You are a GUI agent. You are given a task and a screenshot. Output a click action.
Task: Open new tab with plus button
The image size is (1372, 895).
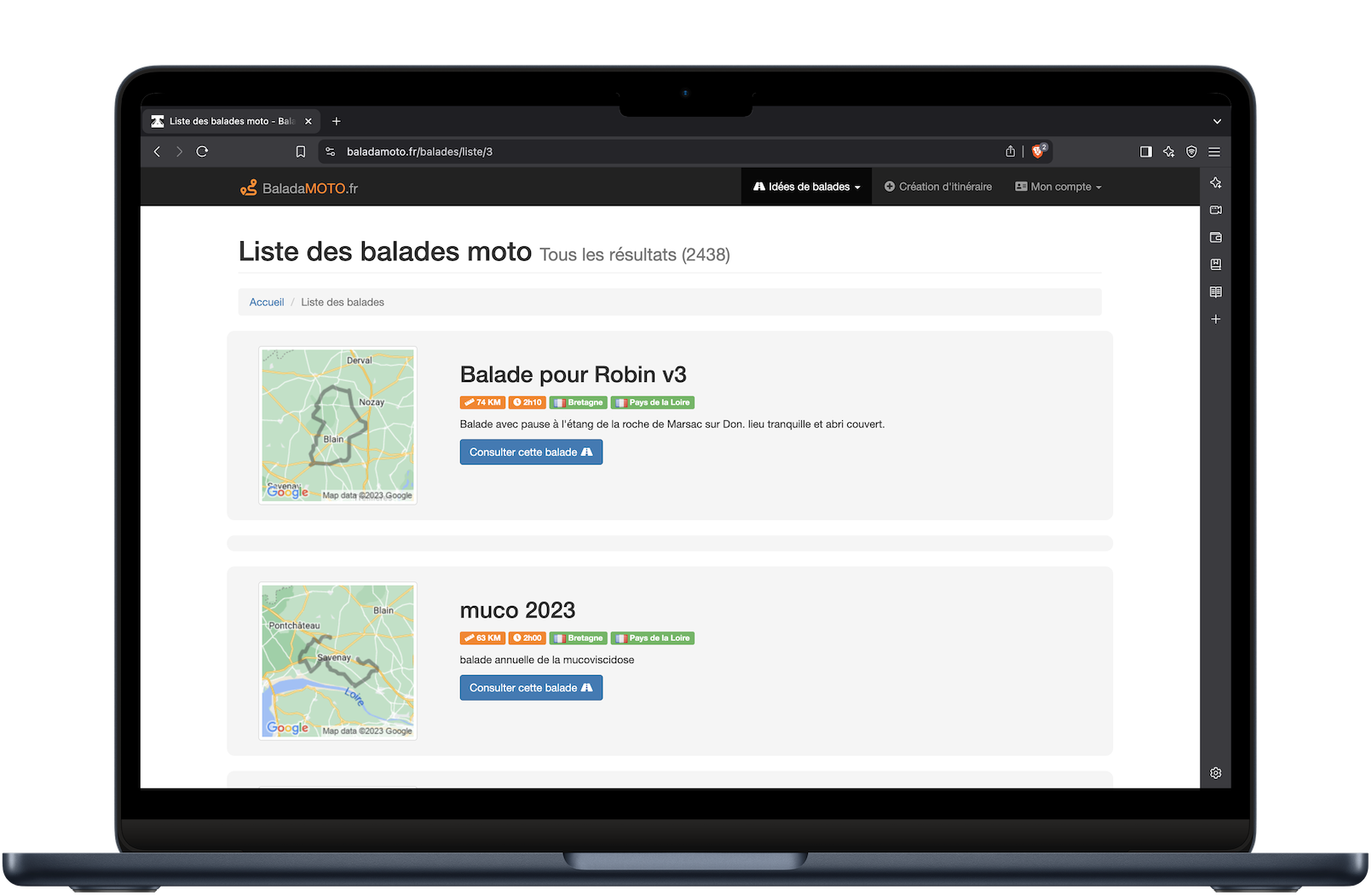(x=337, y=121)
